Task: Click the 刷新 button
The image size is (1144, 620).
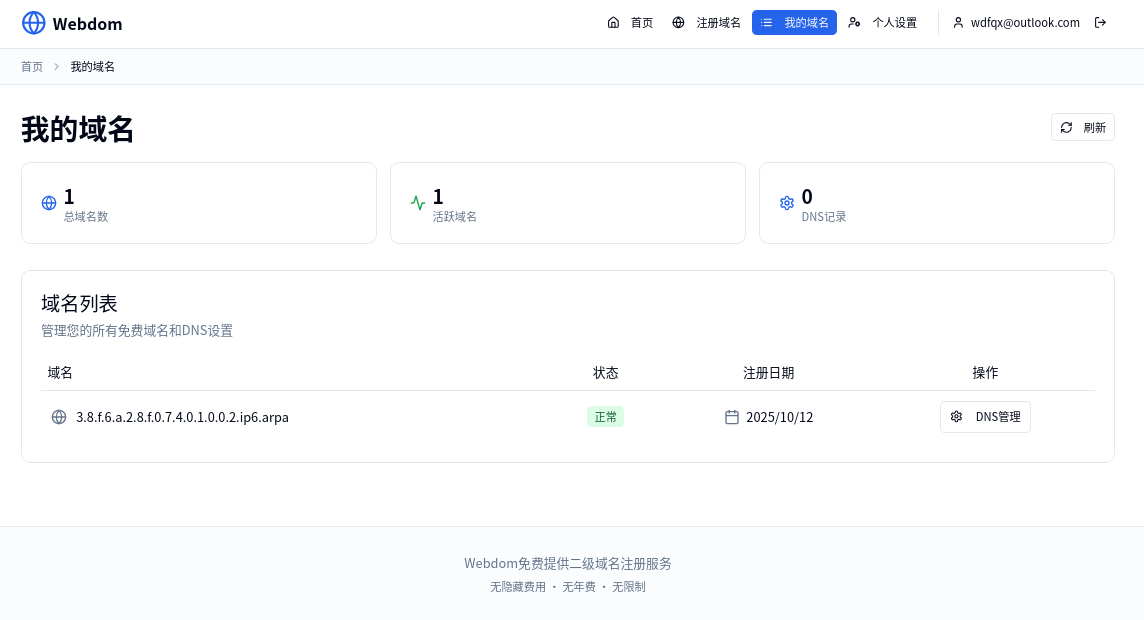Action: (1083, 127)
